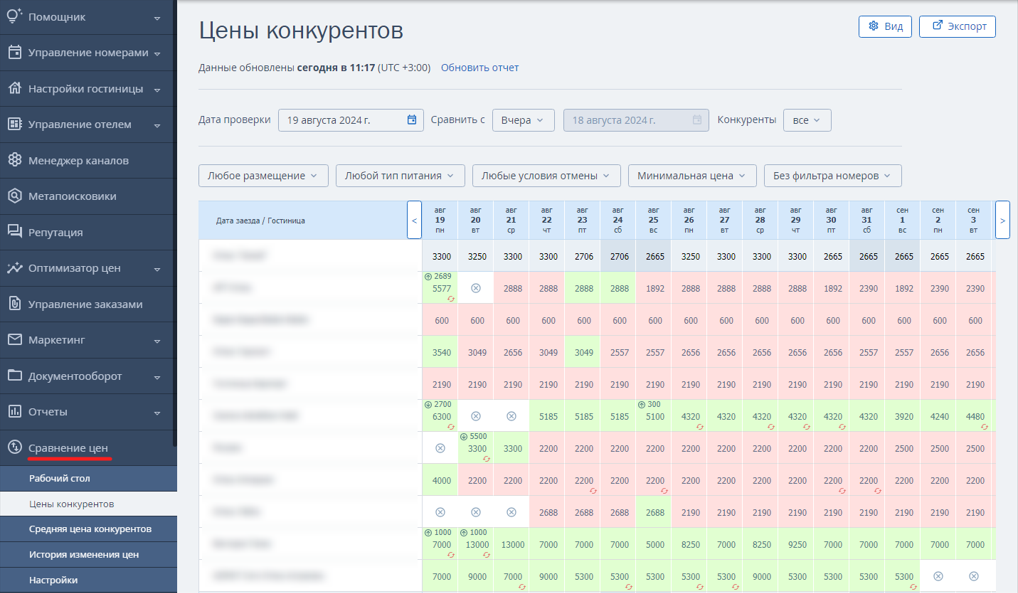Open Средняя цена конкурентов submenu item
This screenshot has height=593, width=1018.
[x=88, y=529]
